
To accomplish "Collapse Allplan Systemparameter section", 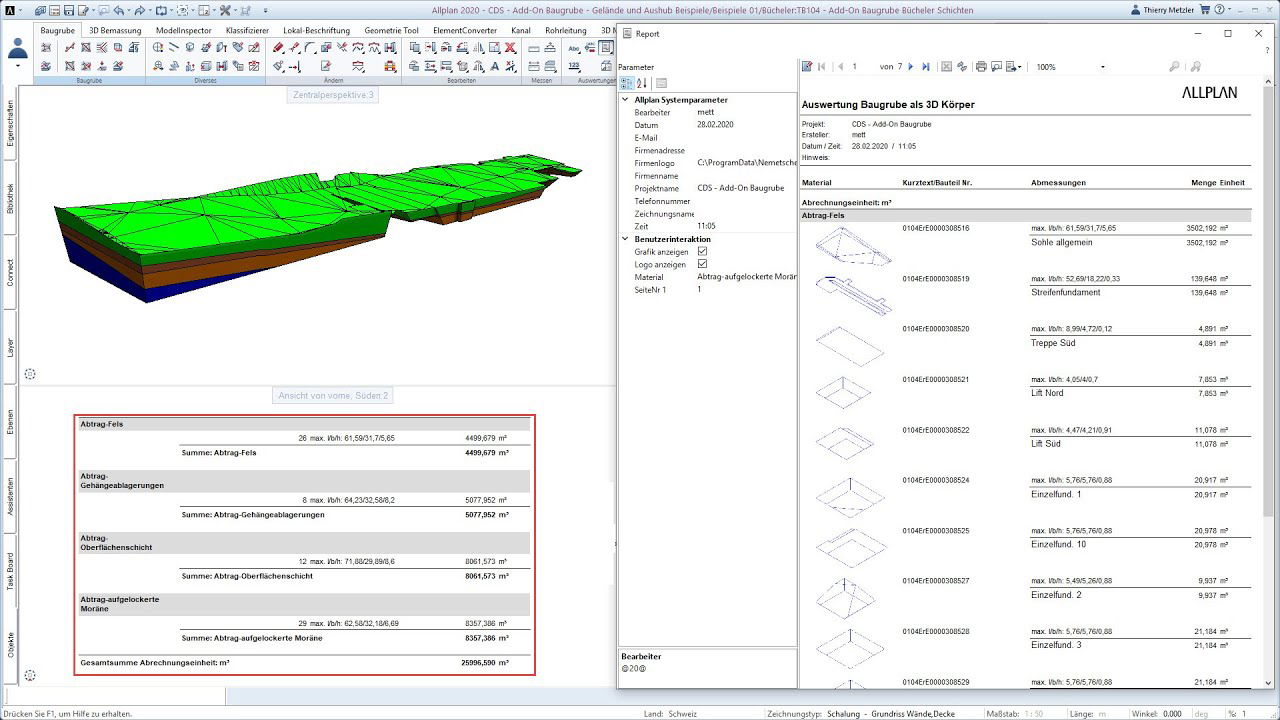I will pos(626,100).
